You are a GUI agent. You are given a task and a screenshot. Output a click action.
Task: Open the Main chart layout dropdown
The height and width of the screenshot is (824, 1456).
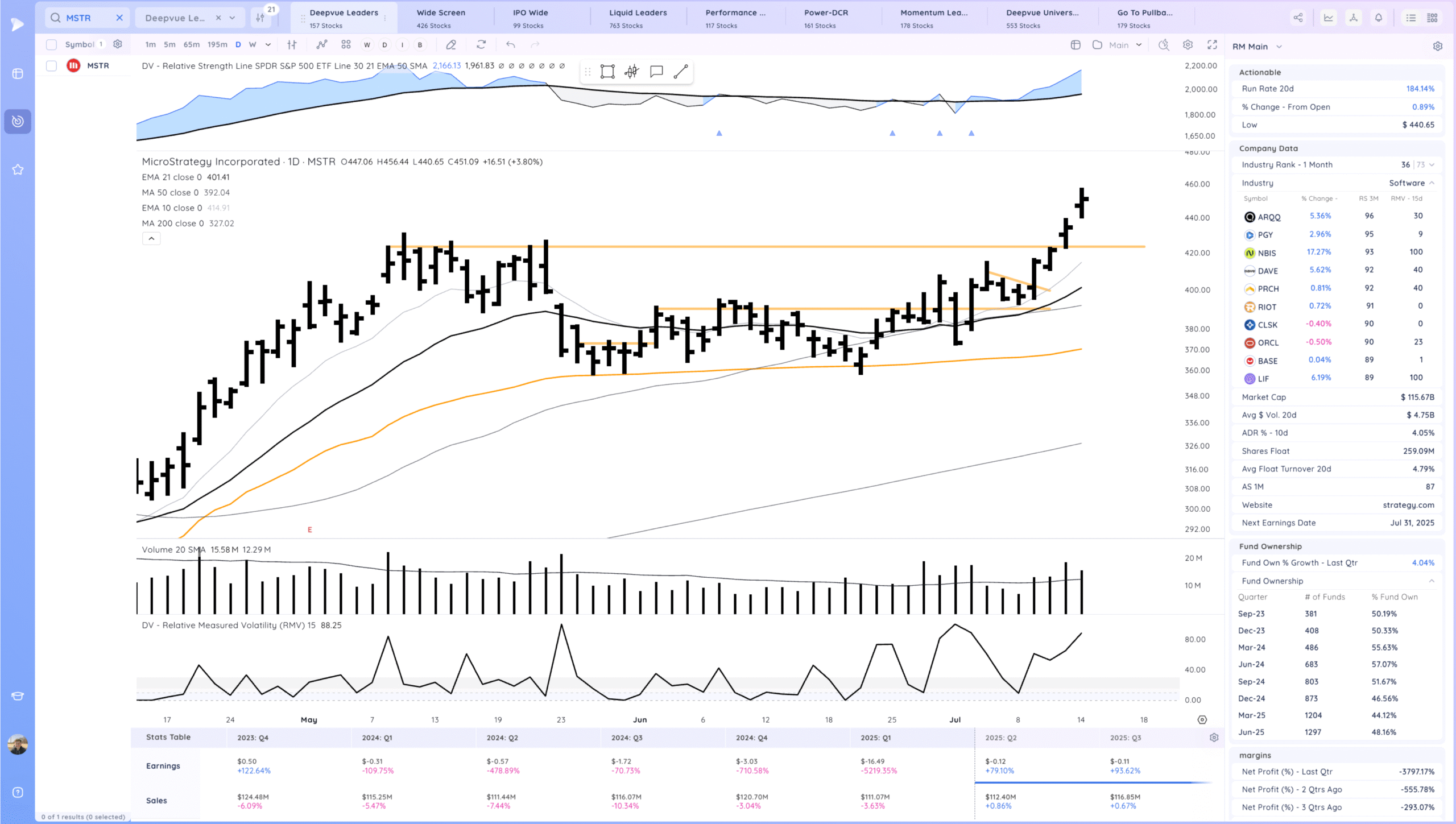pyautogui.click(x=1139, y=44)
